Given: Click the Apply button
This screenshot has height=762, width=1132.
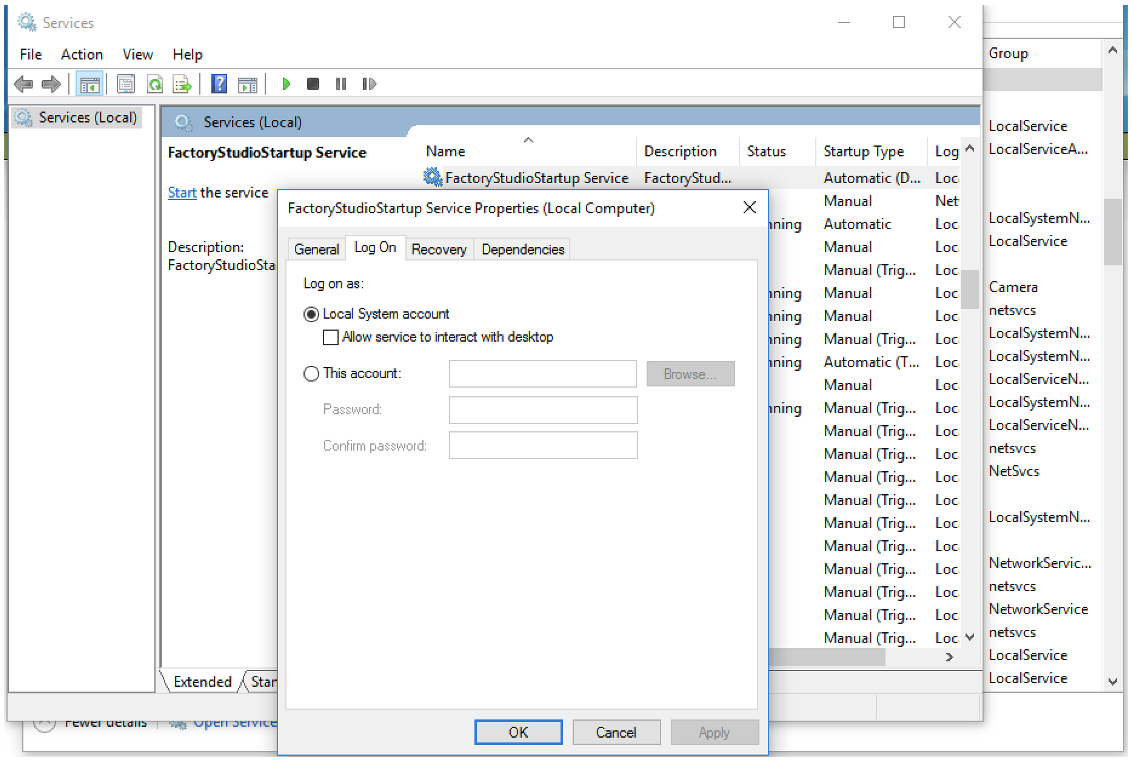Looking at the screenshot, I should 714,732.
